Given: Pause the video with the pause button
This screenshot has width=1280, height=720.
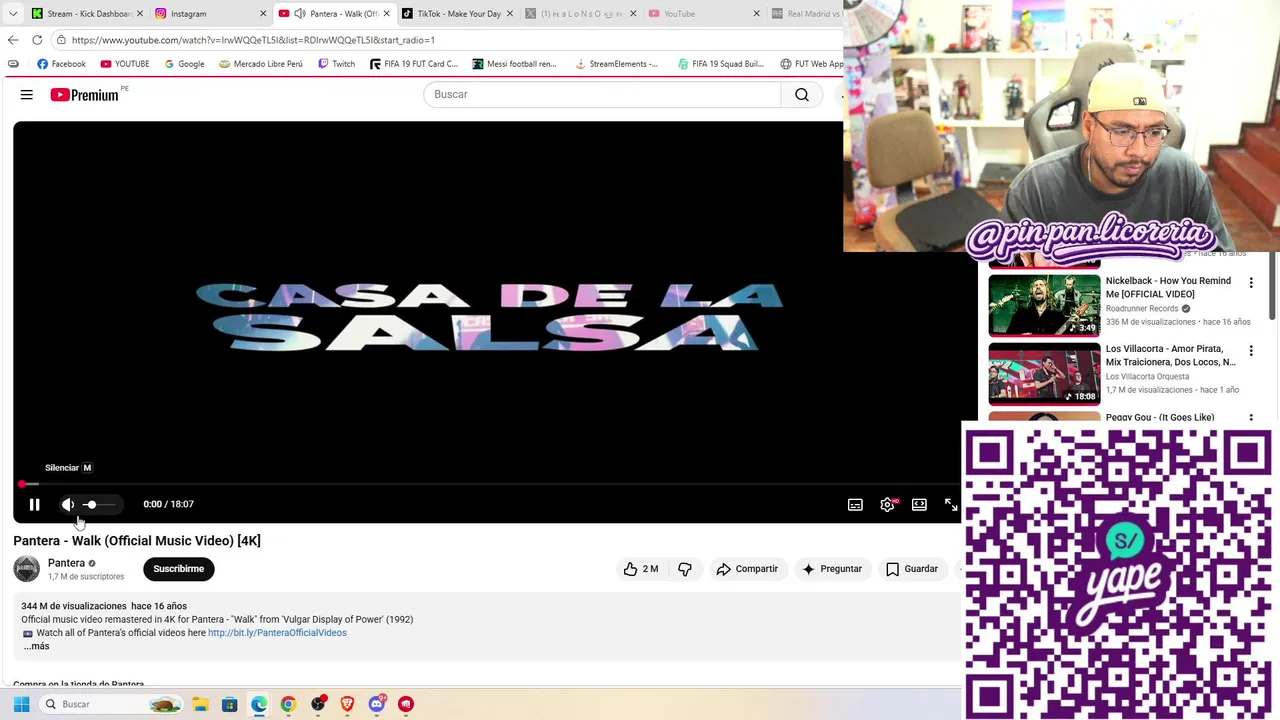Looking at the screenshot, I should point(34,505).
